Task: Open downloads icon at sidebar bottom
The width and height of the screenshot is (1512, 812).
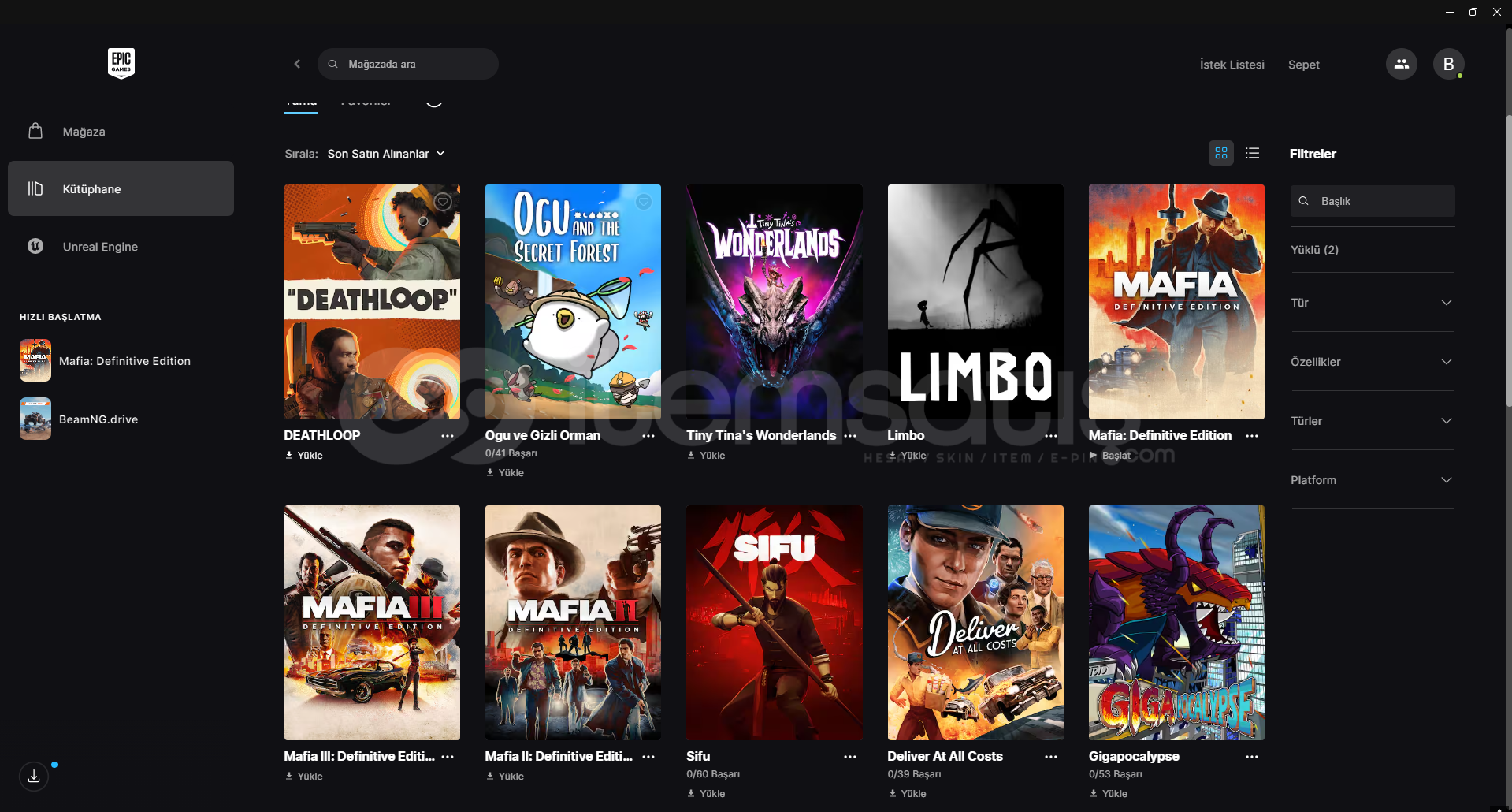Action: coord(34,777)
